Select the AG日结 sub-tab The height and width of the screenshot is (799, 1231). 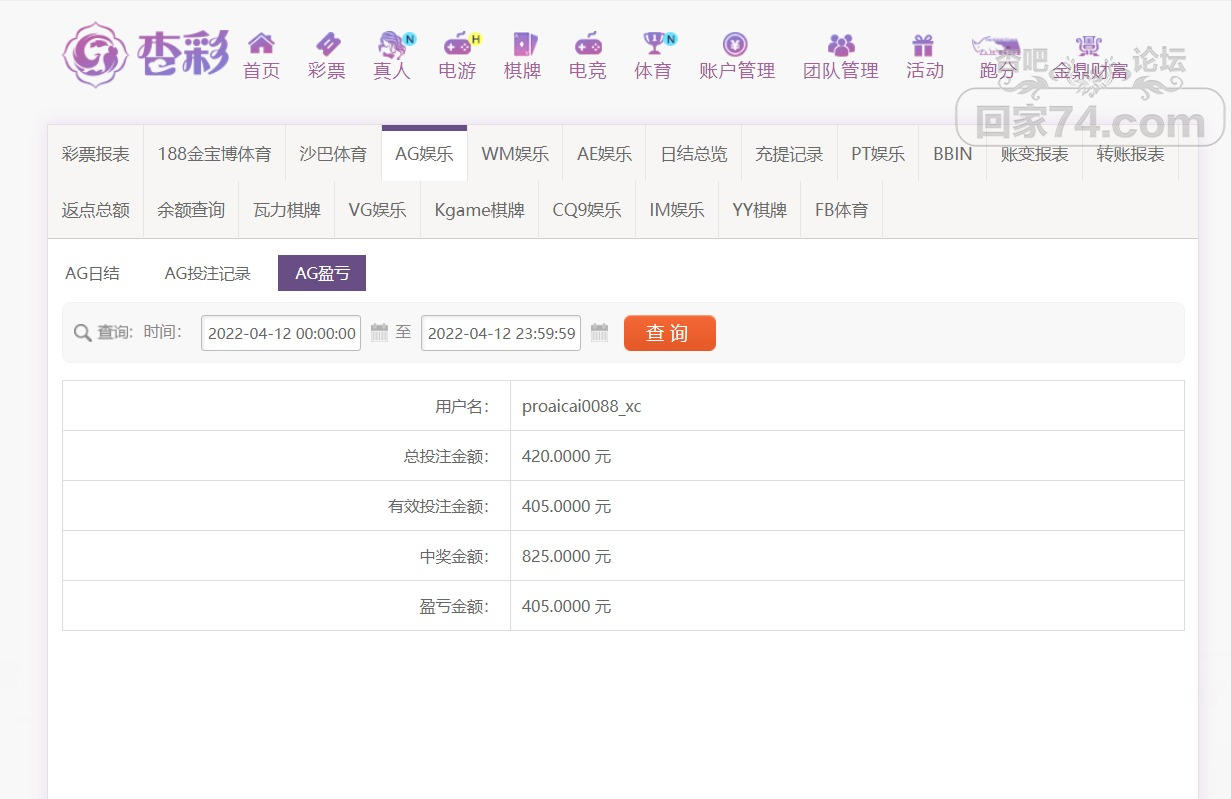tap(92, 273)
